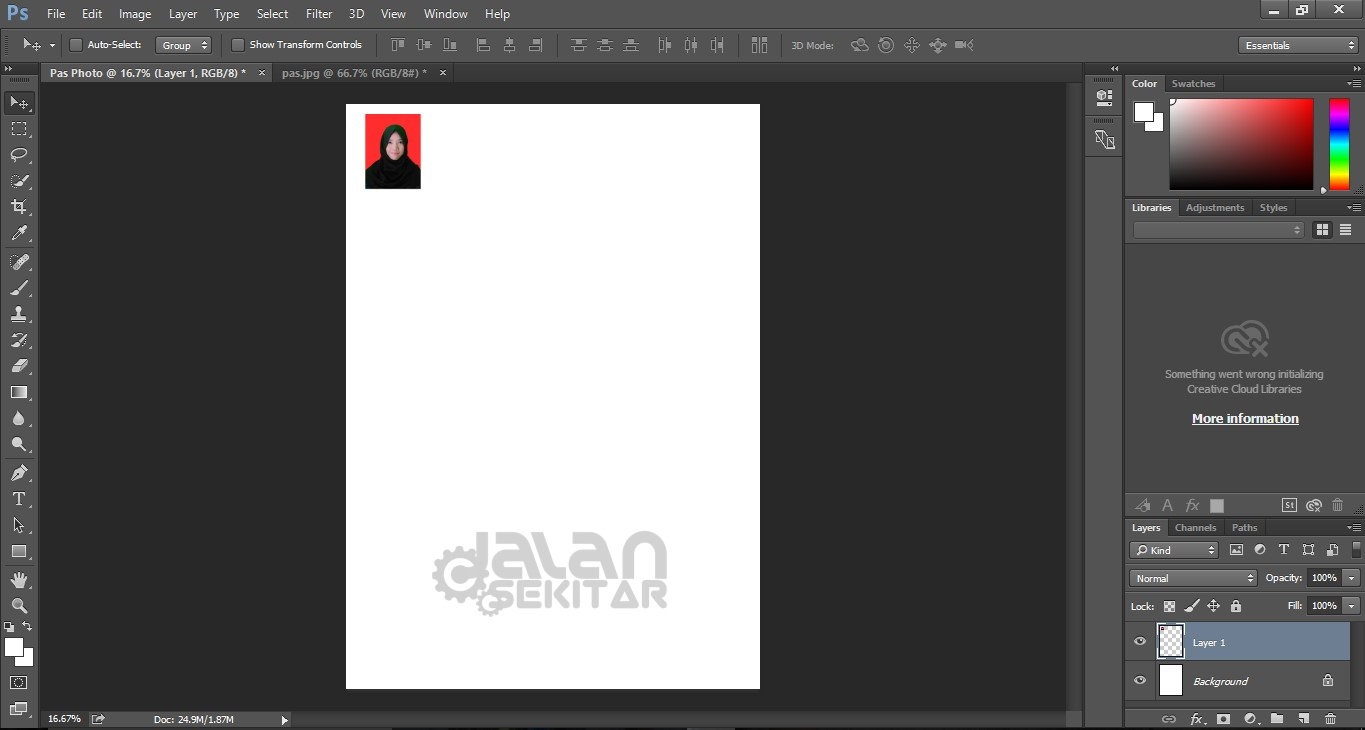Toggle Lock position icon
The width and height of the screenshot is (1365, 730).
(x=1213, y=606)
